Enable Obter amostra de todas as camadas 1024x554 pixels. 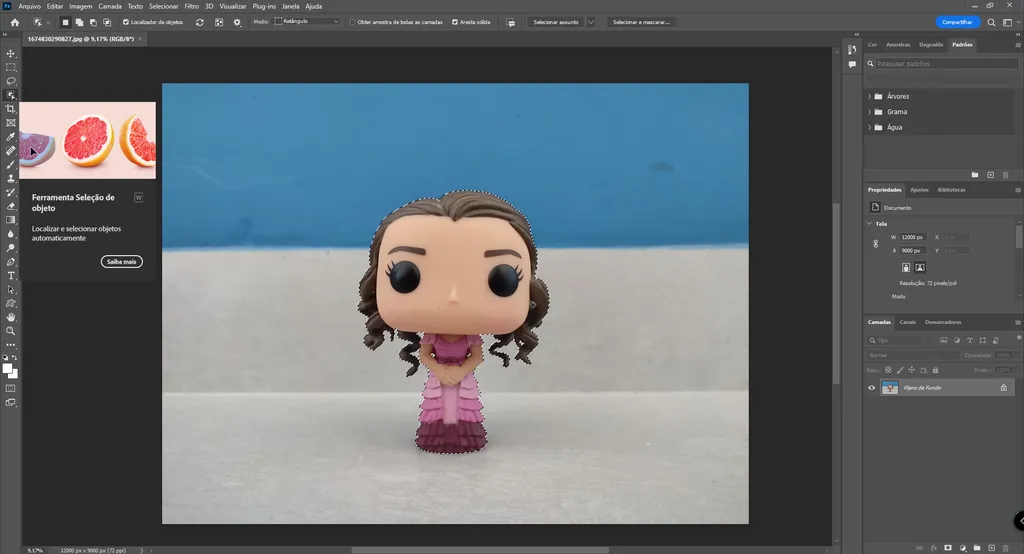pyautogui.click(x=353, y=22)
